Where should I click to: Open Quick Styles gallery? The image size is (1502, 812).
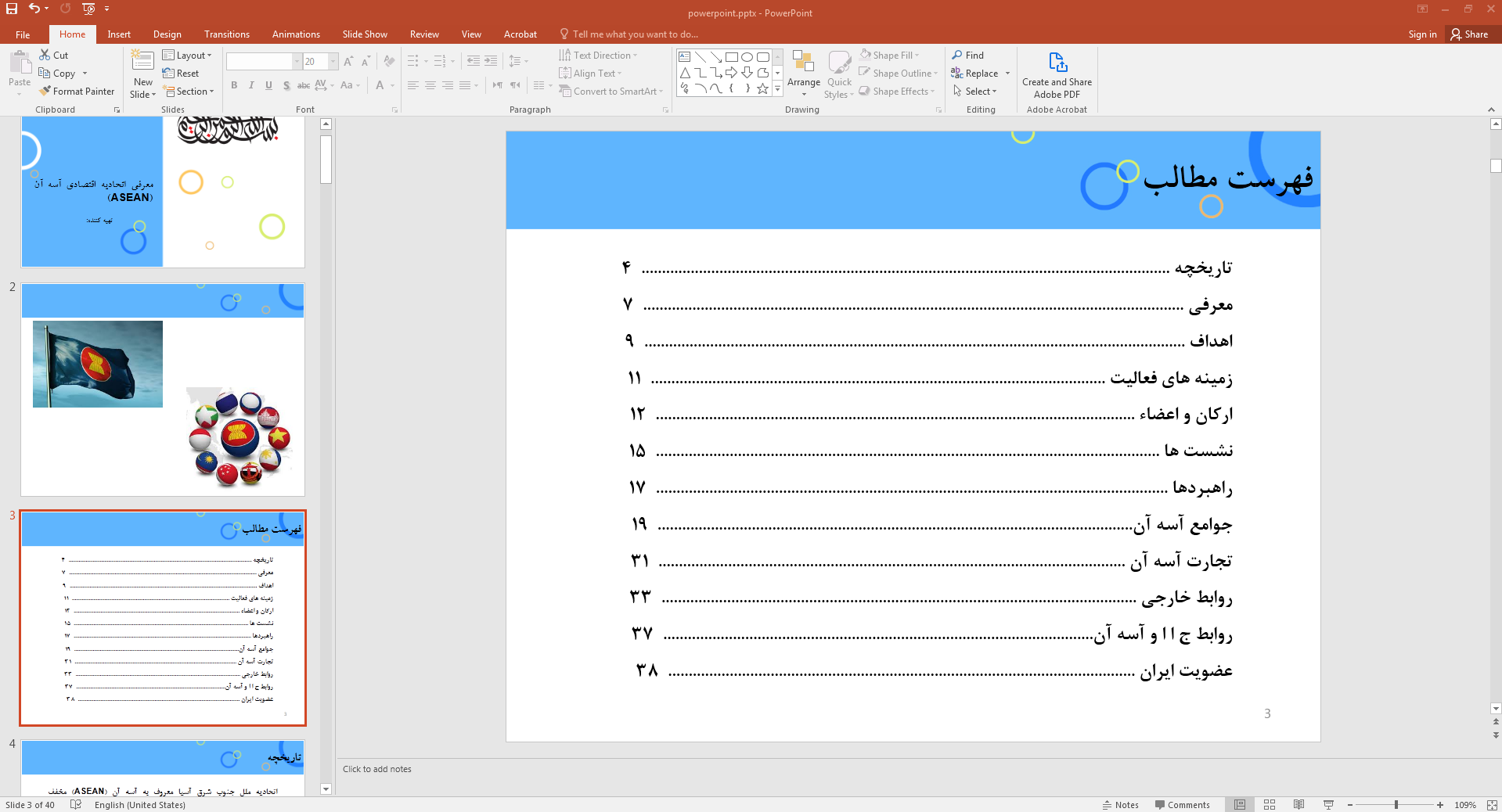pos(839,74)
